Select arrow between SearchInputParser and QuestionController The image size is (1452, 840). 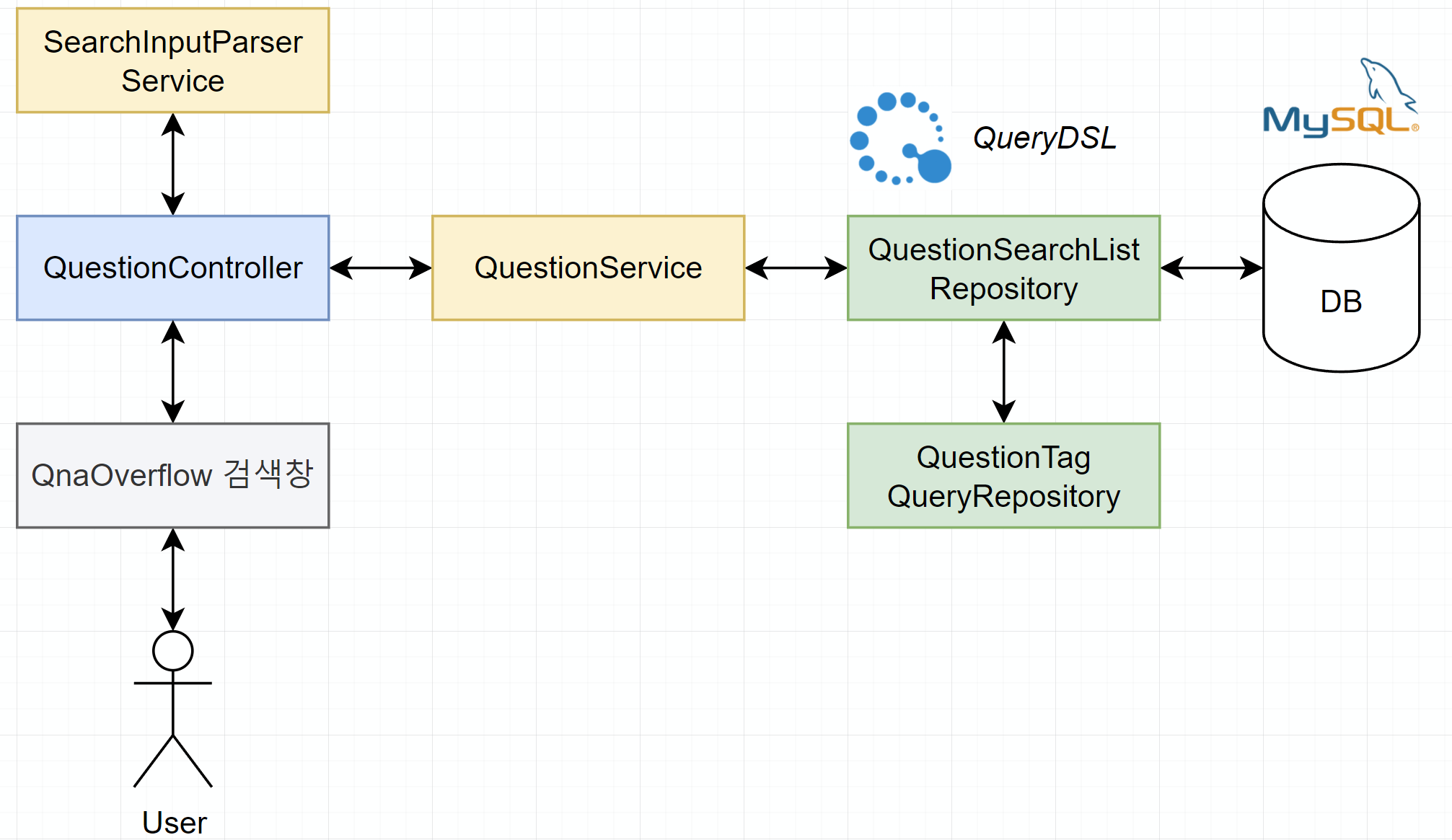(173, 164)
